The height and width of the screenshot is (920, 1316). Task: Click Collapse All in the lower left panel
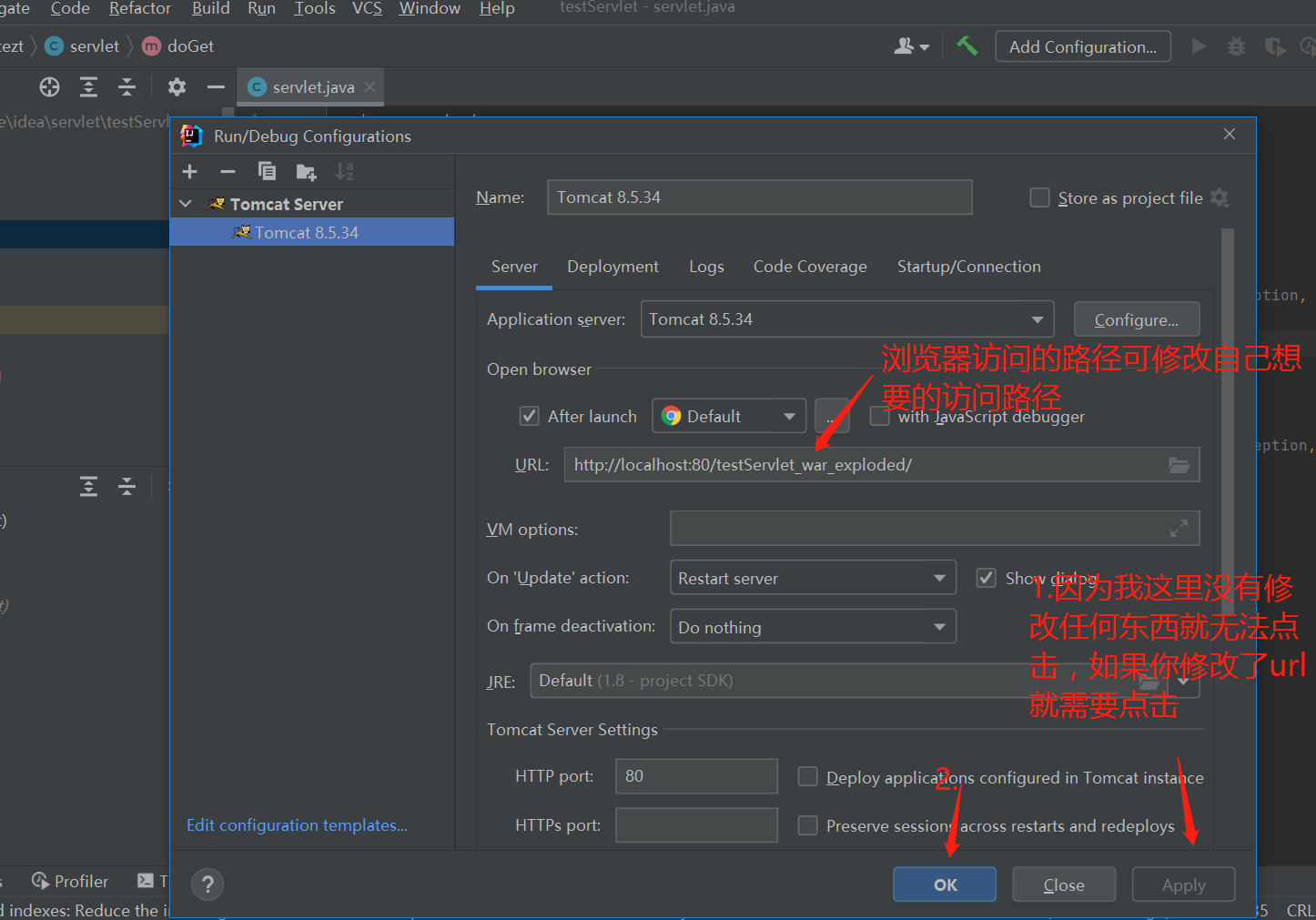click(127, 486)
